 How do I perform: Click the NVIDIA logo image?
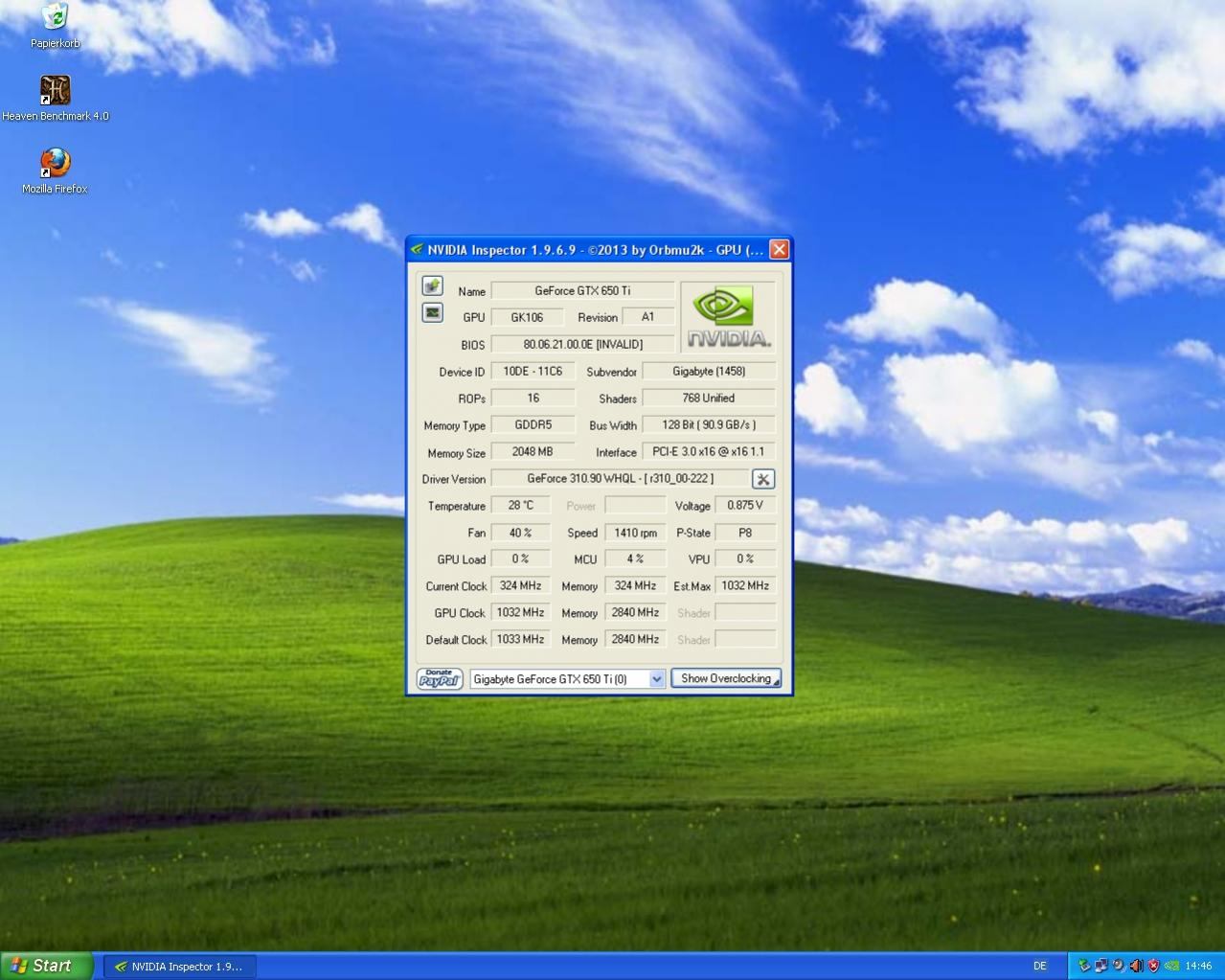click(x=728, y=316)
